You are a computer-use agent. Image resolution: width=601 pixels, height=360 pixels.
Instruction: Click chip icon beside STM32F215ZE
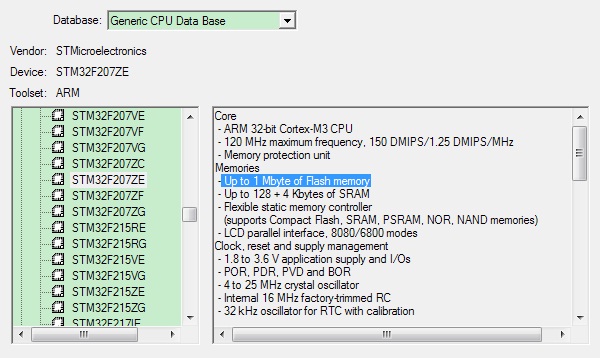click(58, 291)
